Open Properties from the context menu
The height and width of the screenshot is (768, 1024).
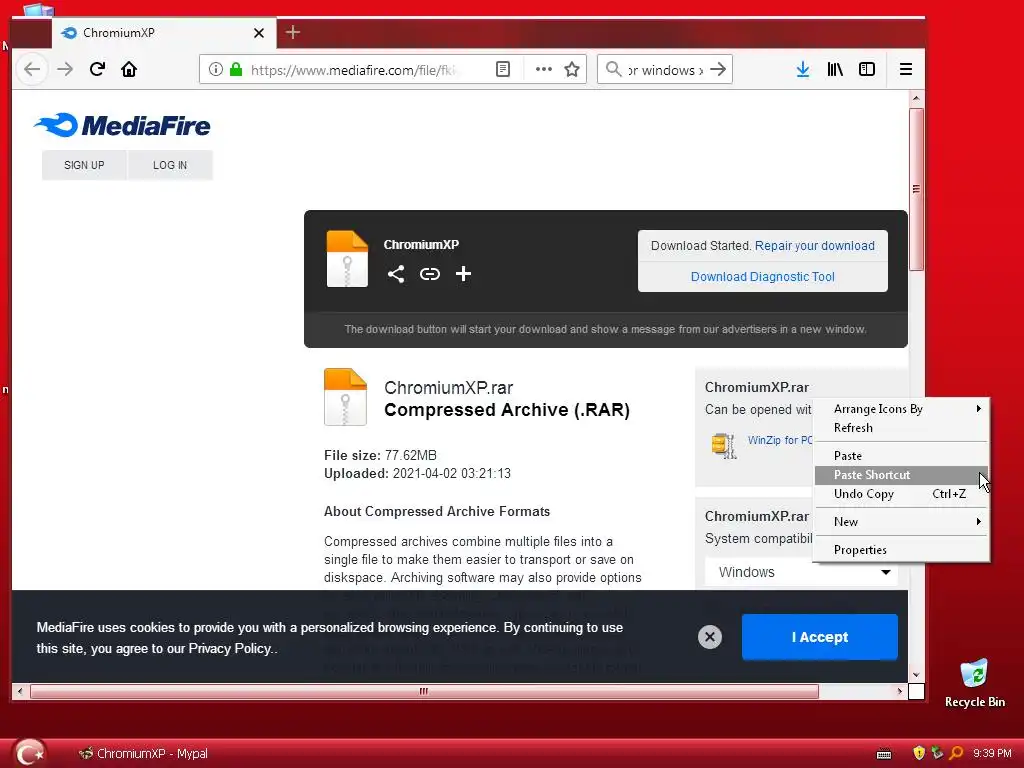pos(901,550)
